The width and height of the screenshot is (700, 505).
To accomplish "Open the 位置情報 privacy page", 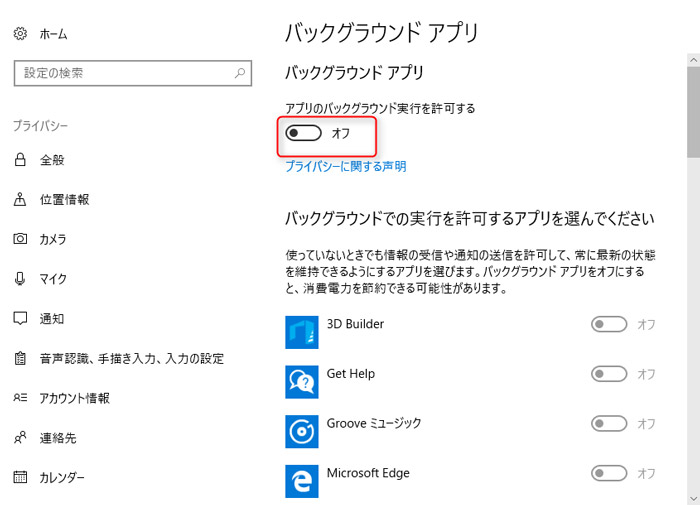I will (x=64, y=199).
